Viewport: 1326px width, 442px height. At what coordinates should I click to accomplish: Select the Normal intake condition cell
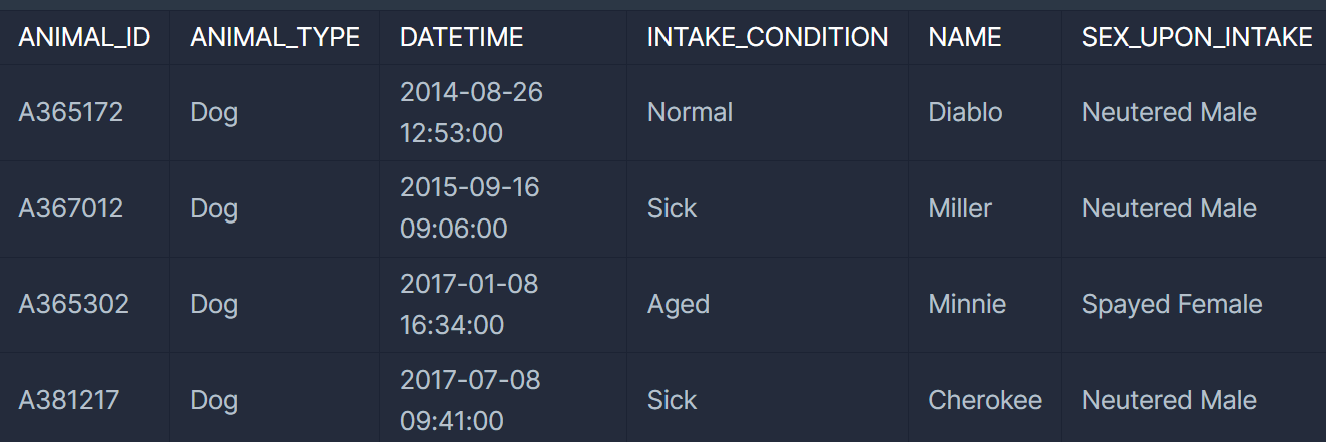pyautogui.click(x=690, y=112)
